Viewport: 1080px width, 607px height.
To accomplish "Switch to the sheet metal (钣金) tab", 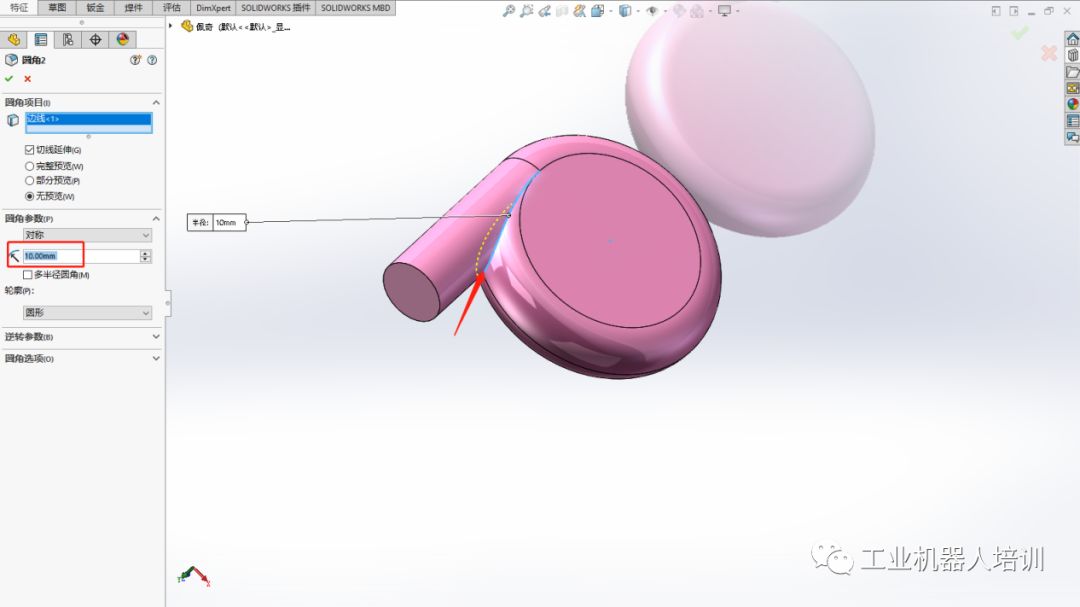I will coord(95,8).
